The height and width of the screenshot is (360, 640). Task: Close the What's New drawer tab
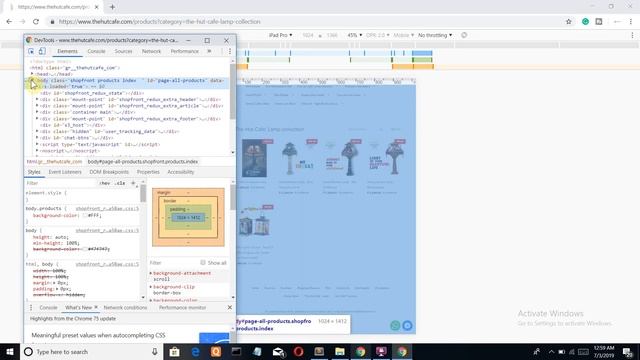tap(96, 307)
